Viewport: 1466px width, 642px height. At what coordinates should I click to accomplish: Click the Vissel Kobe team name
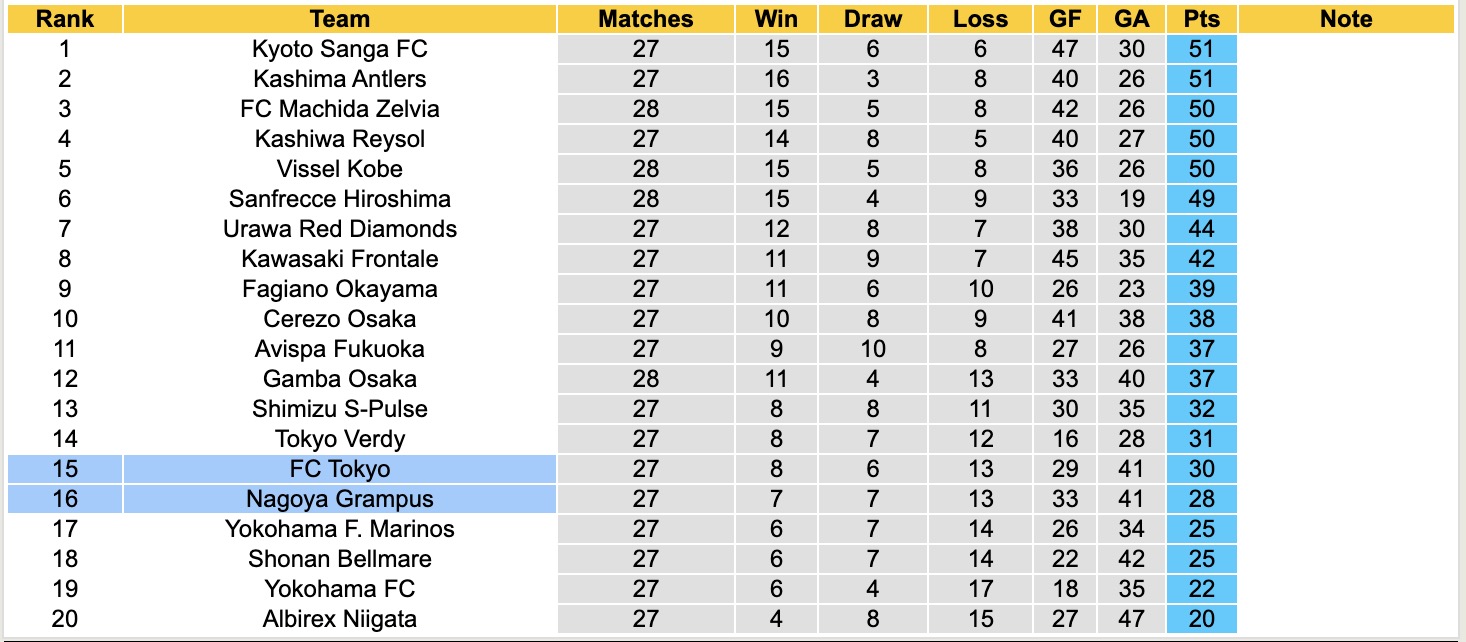tap(339, 169)
